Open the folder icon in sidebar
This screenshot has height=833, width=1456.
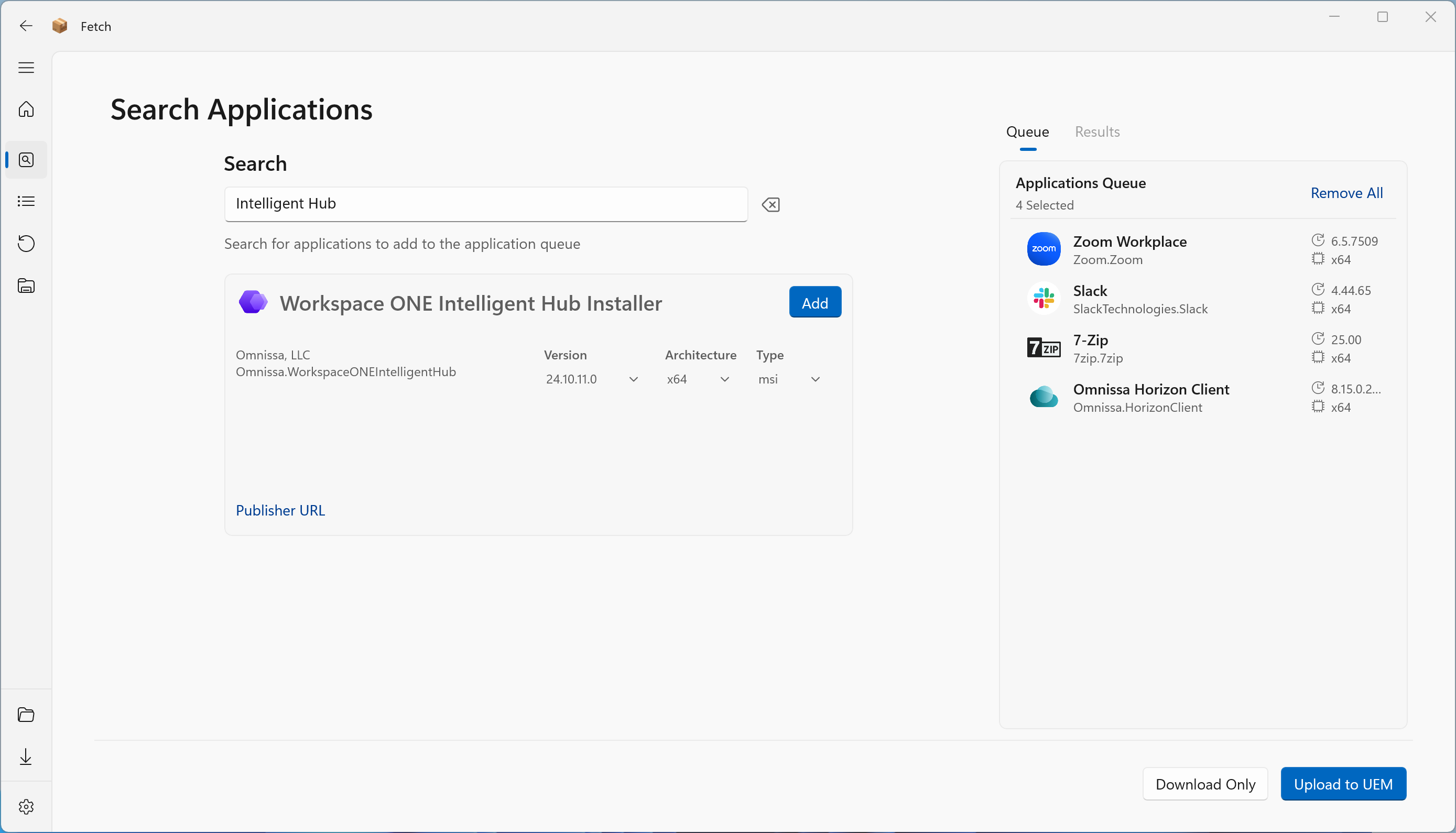pos(26,715)
